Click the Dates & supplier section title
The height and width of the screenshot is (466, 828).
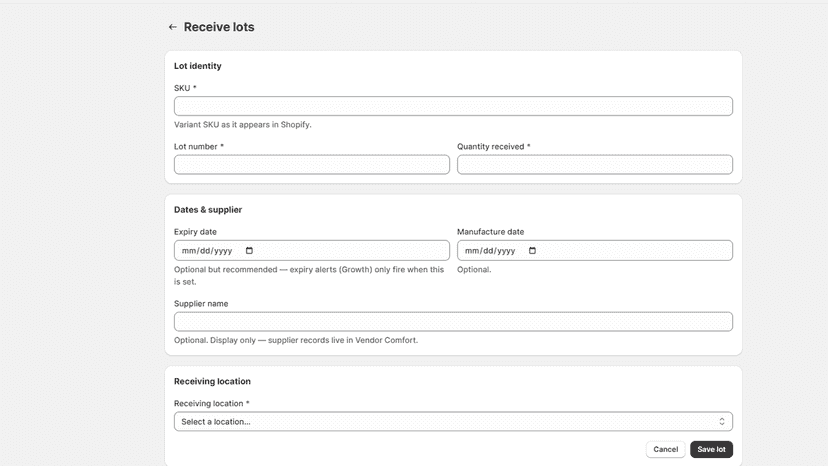208,210
